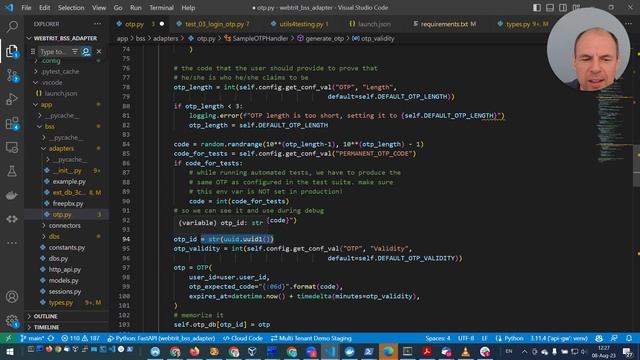Click the VLC cone icon in taskbar
This screenshot has width=640, height=360.
point(465,351)
